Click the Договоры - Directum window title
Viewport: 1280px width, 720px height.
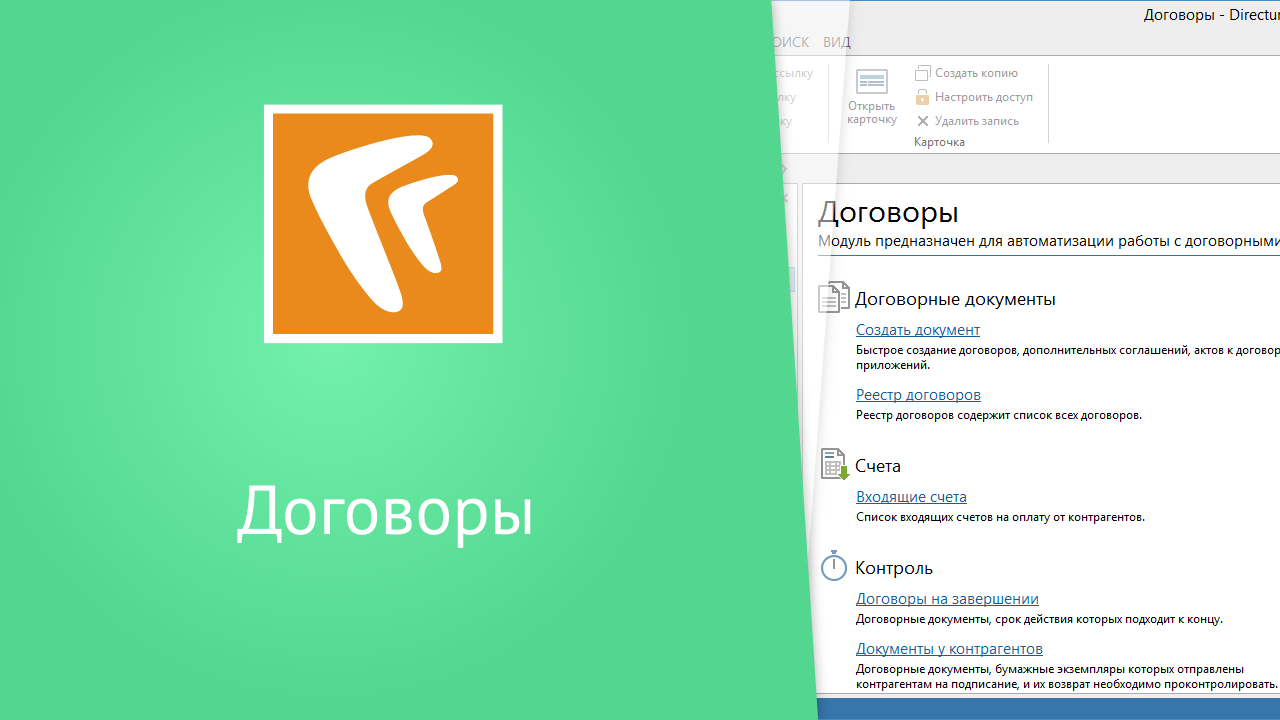pos(1212,15)
